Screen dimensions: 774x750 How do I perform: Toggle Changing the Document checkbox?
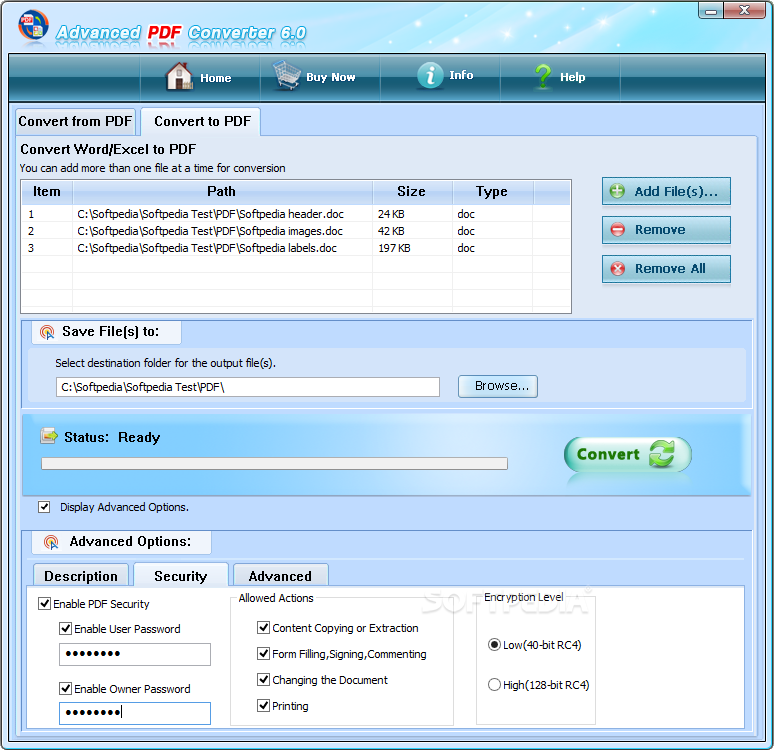(x=264, y=679)
